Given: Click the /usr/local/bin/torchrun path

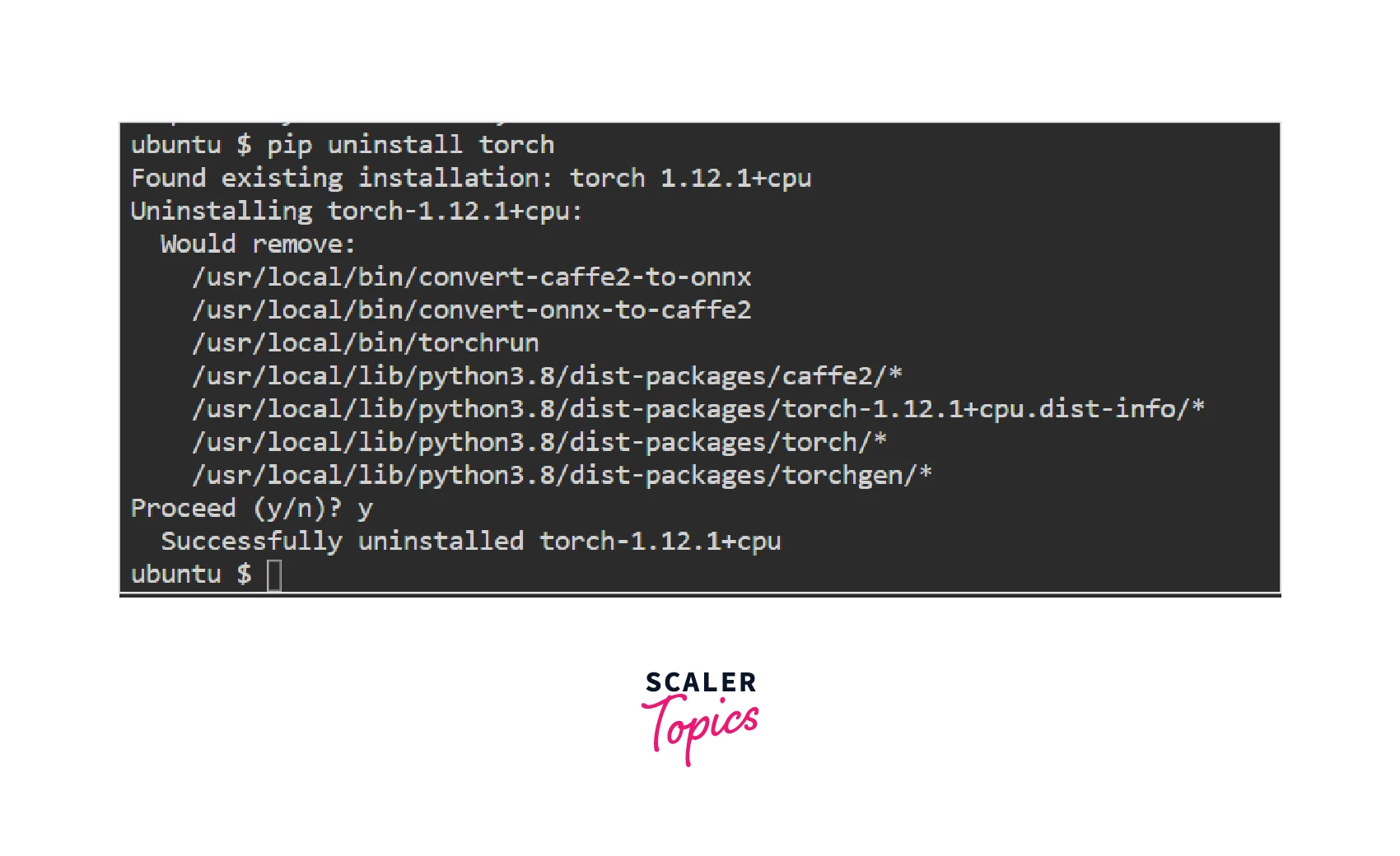Looking at the screenshot, I should point(366,343).
